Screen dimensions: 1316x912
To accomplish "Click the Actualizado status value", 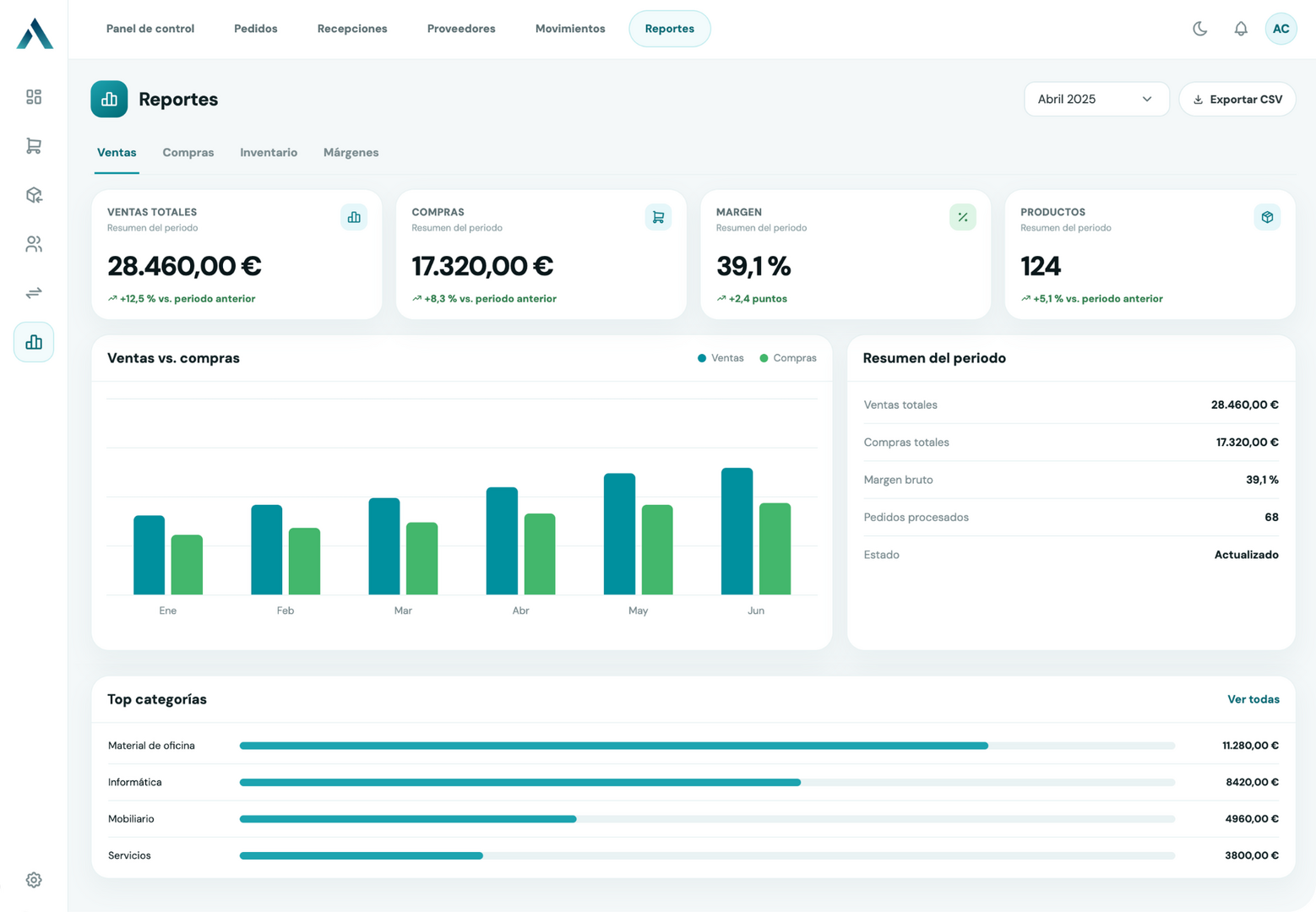I will pos(1246,555).
